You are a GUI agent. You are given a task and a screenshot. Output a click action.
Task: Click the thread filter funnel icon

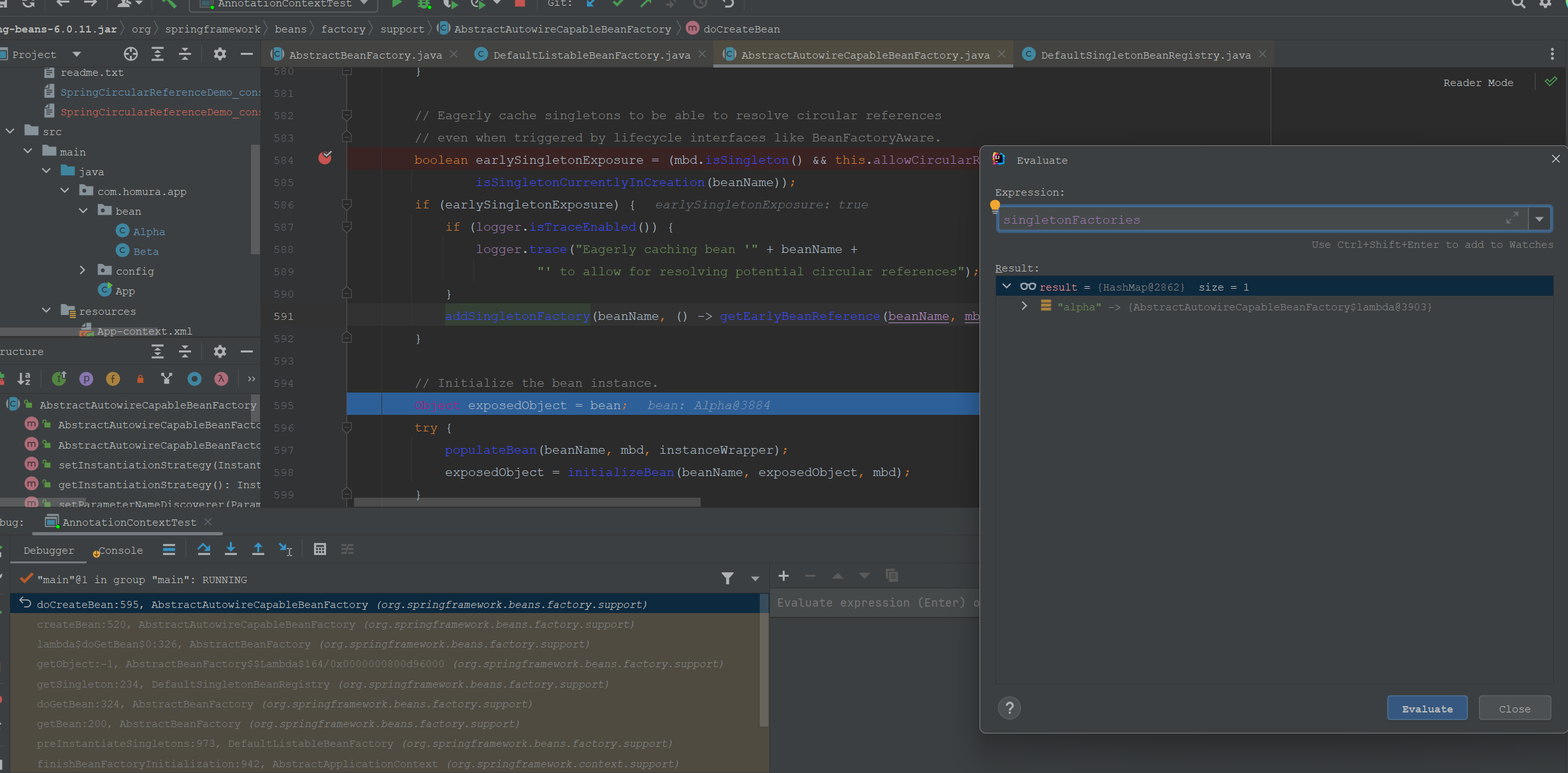(727, 579)
